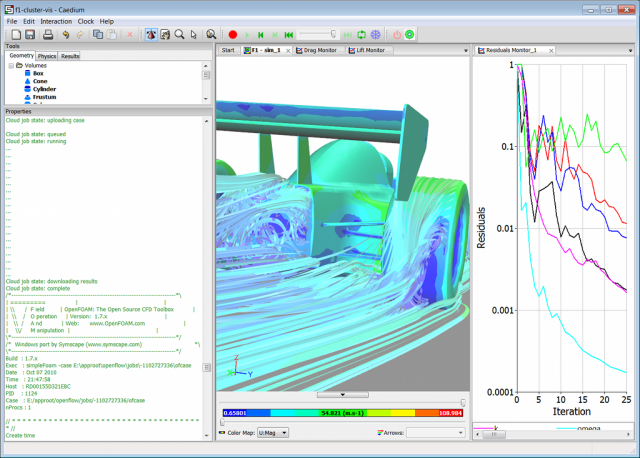640x458 pixels.
Task: Click the step backward playback icon
Action: coord(261,35)
